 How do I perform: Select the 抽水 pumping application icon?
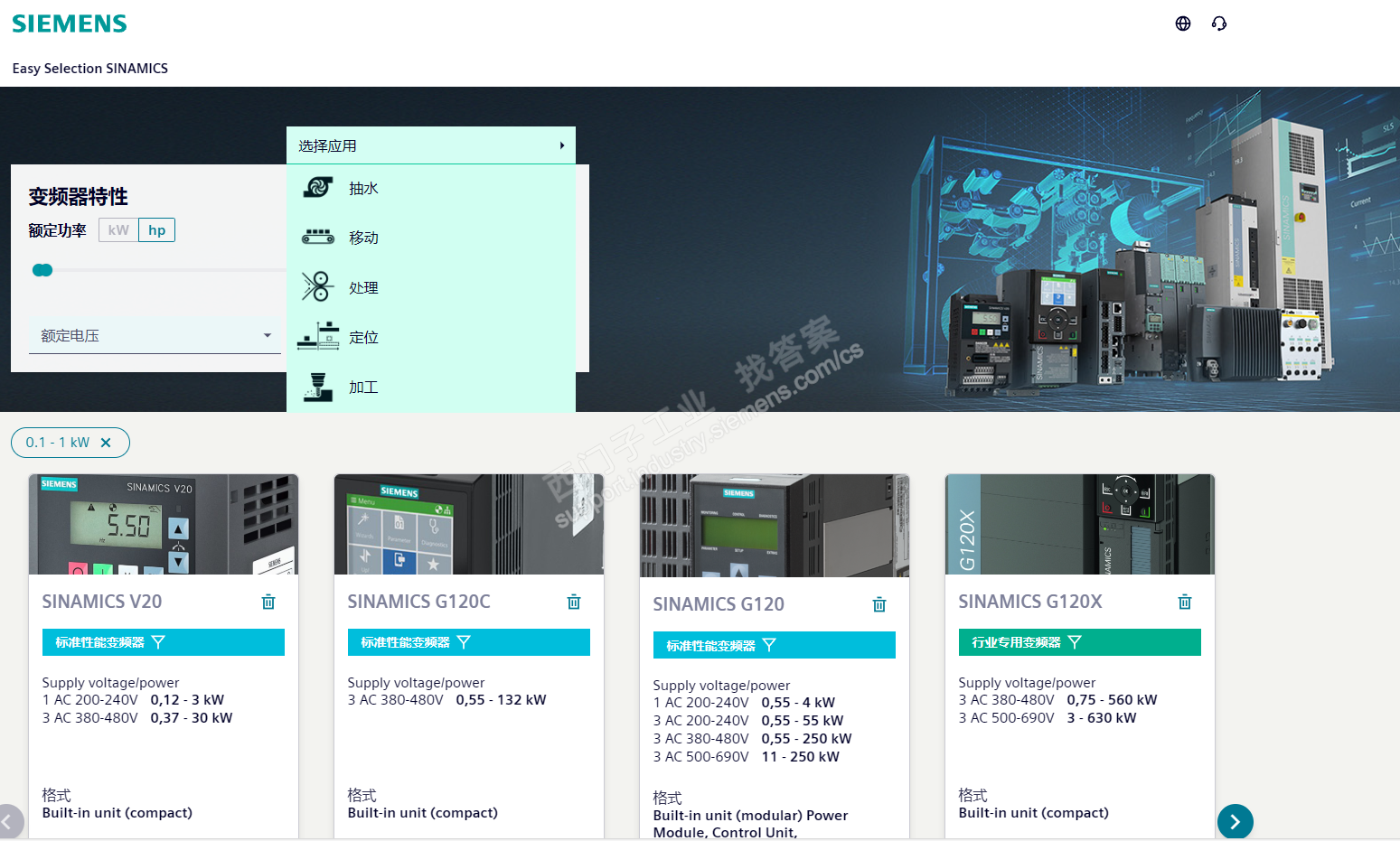click(x=318, y=188)
